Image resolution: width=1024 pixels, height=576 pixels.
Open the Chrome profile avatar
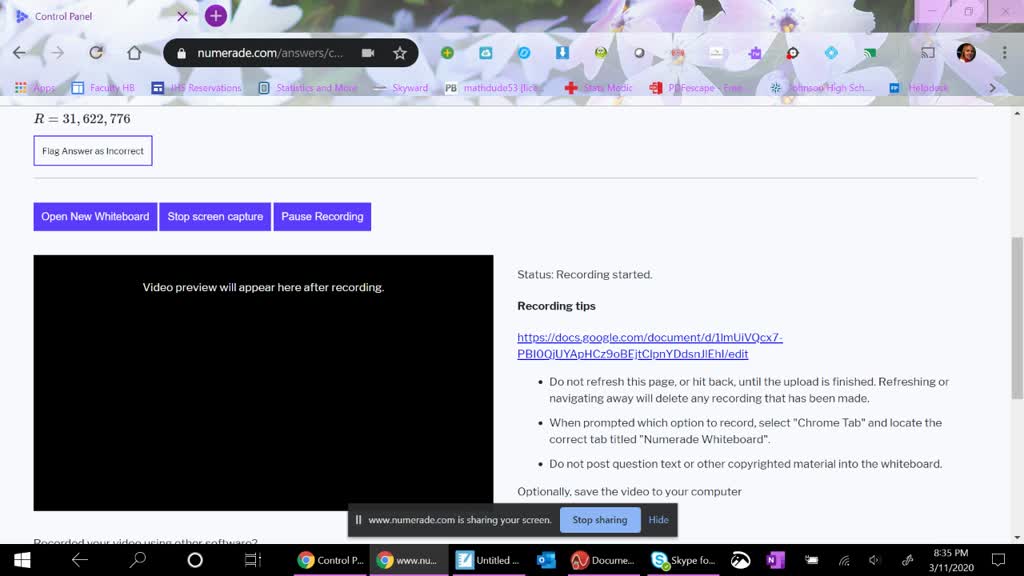[966, 53]
